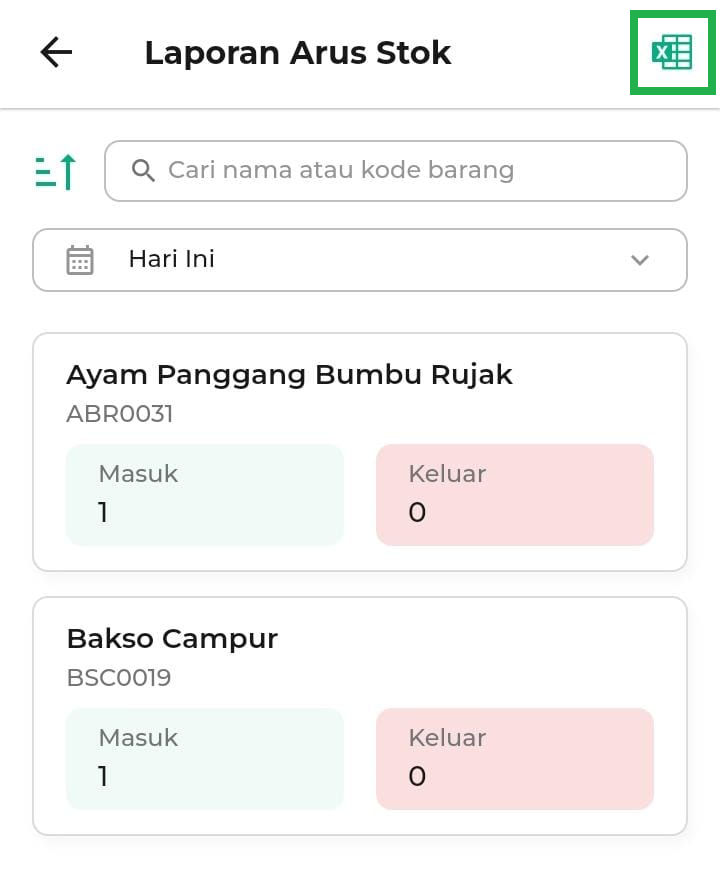Click the calendar icon
Viewport: 720px width, 876px height.
click(80, 260)
